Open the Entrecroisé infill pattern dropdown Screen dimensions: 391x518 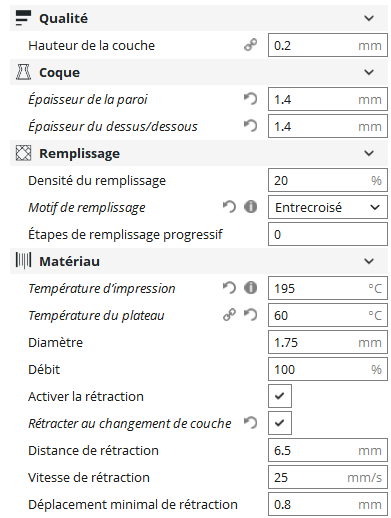328,207
